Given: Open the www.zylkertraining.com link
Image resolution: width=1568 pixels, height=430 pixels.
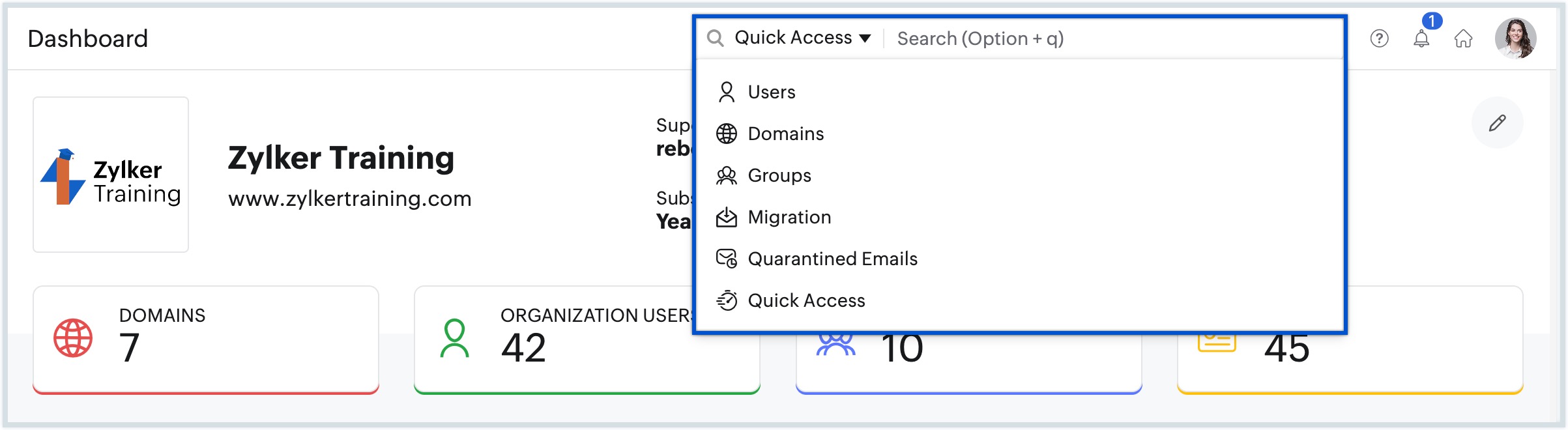Looking at the screenshot, I should (349, 199).
